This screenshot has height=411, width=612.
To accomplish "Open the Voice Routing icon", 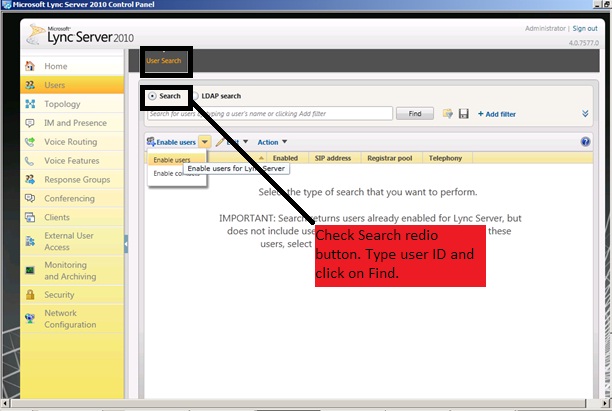I will [30, 142].
